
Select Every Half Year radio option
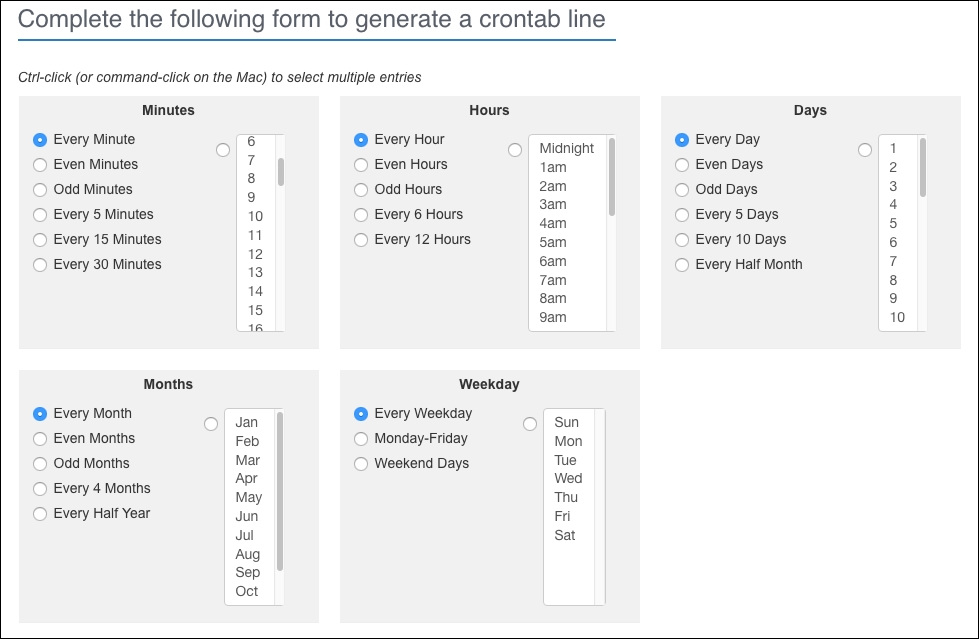(x=40, y=513)
